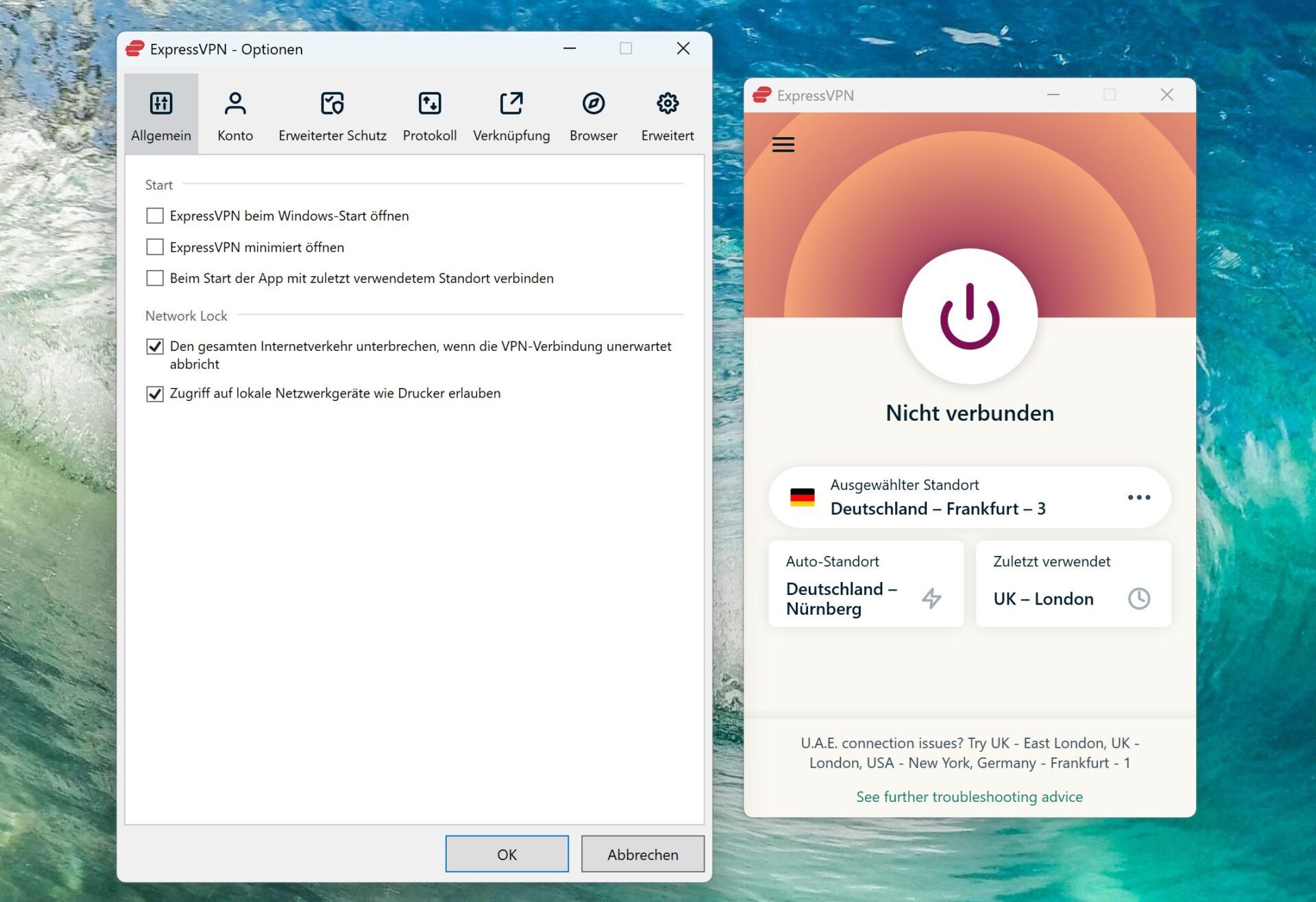Click the ExpressVPN logo in main window title
The image size is (1316, 902).
tap(762, 95)
